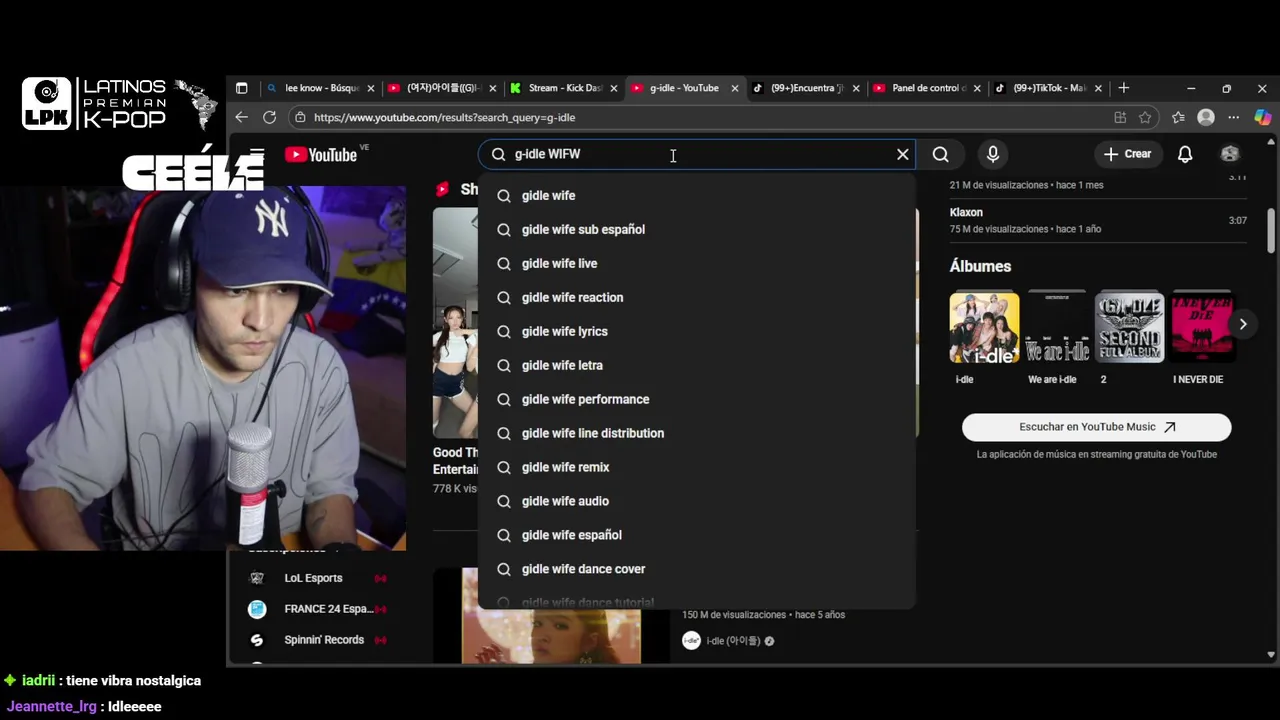
Task: Add page to favorites with star icon
Action: tap(1145, 117)
